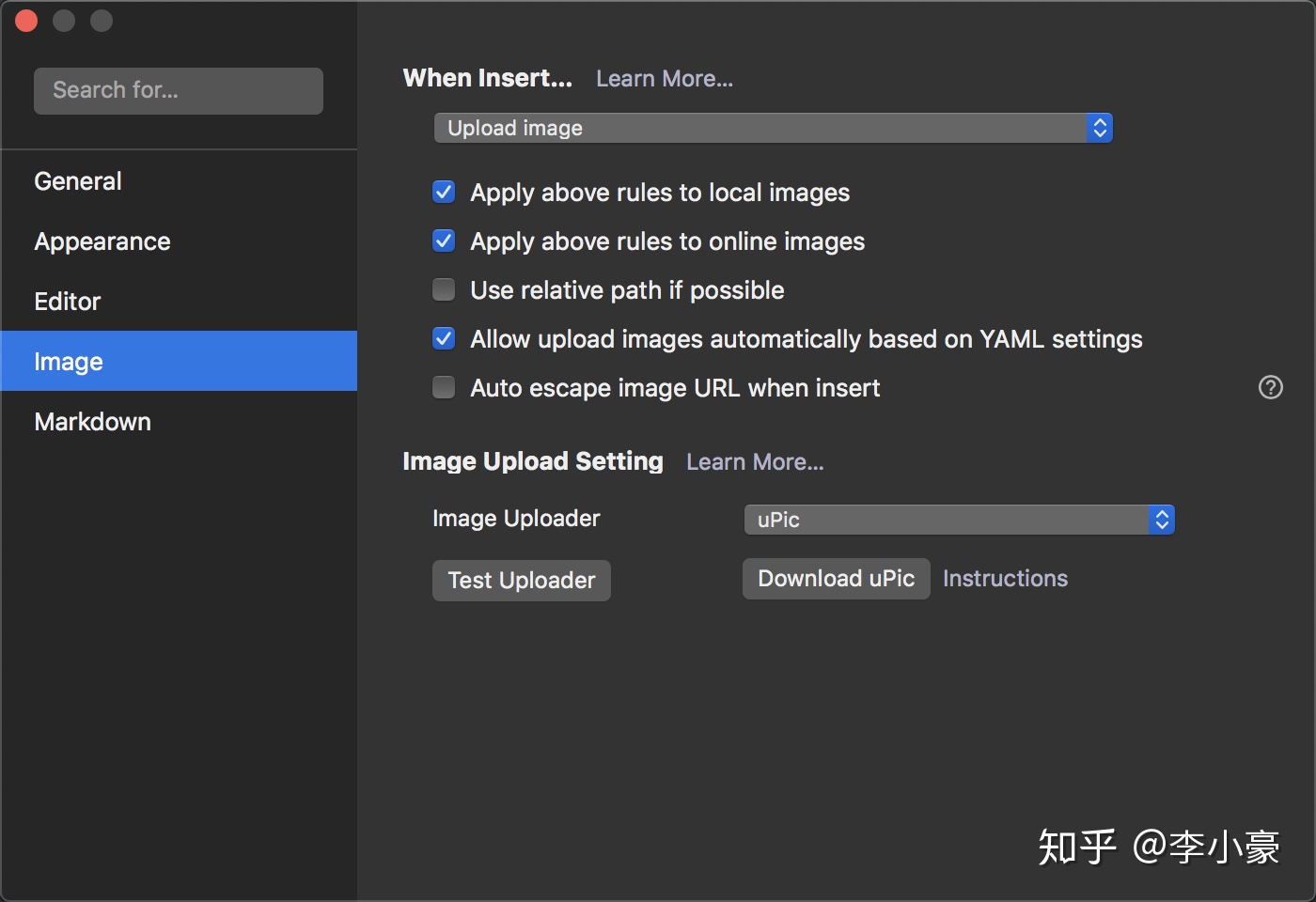
Task: Go to the Editor preferences tab
Action: (x=68, y=302)
